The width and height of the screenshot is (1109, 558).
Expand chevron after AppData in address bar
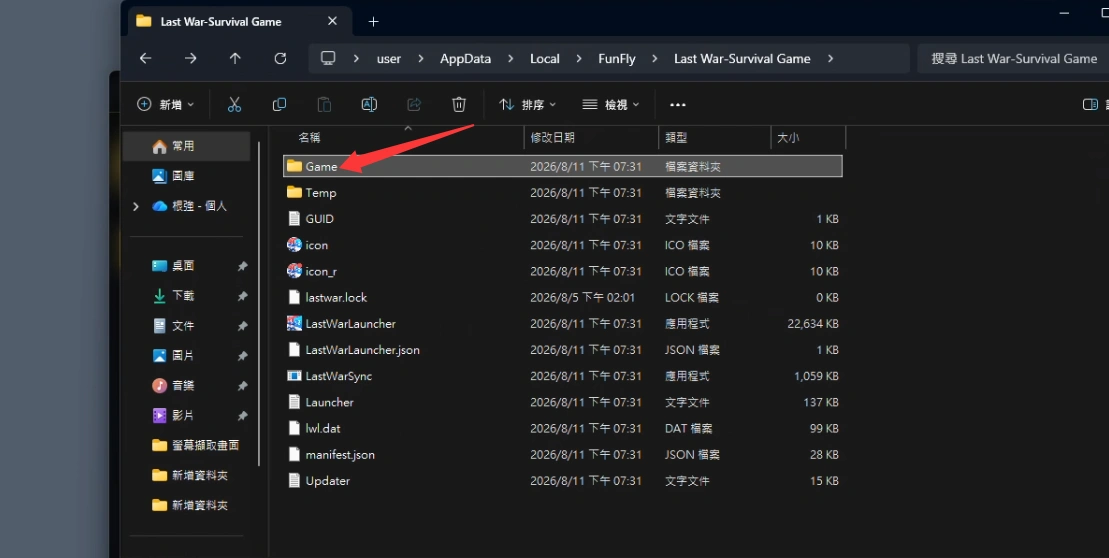point(511,59)
